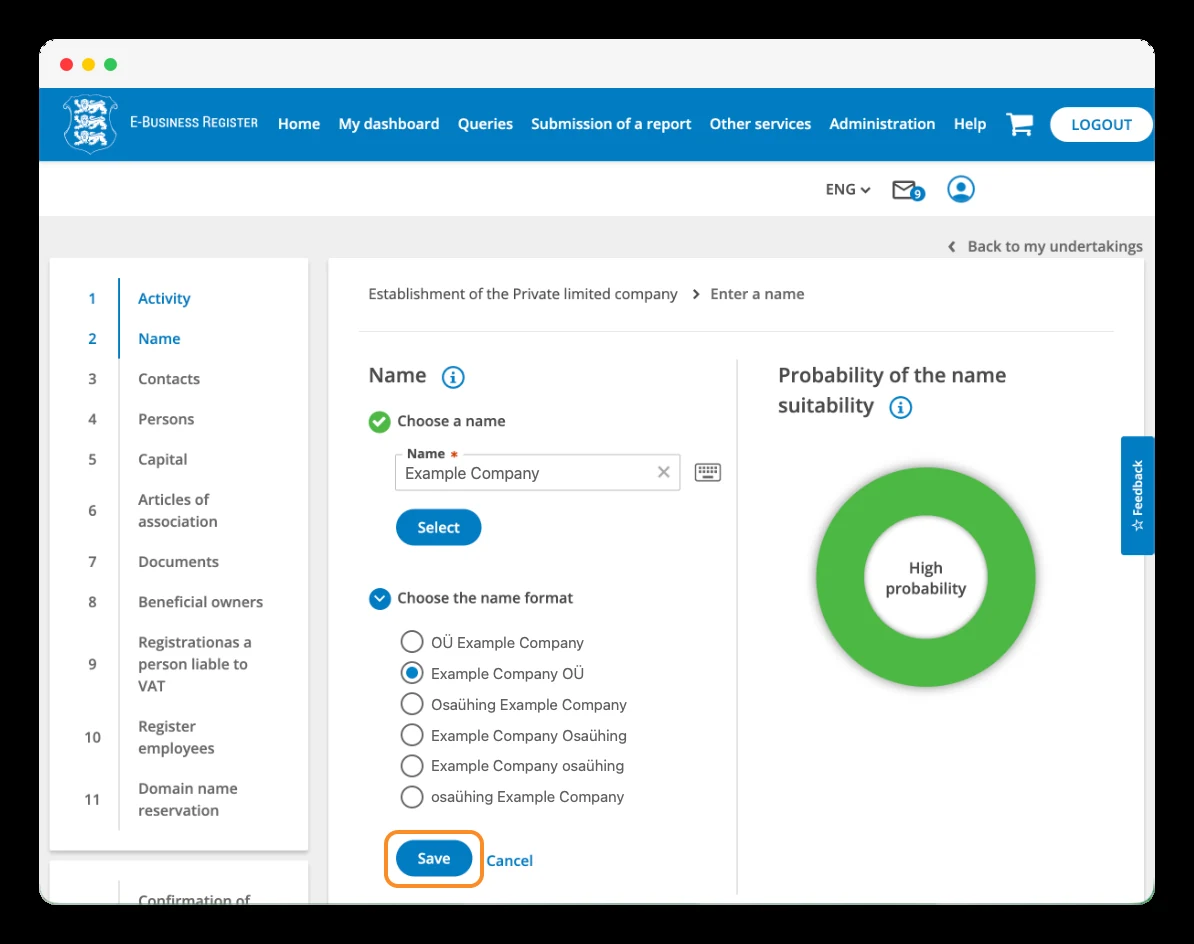This screenshot has height=944, width=1194.
Task: Log out with the LOGOUT button
Action: (1101, 125)
